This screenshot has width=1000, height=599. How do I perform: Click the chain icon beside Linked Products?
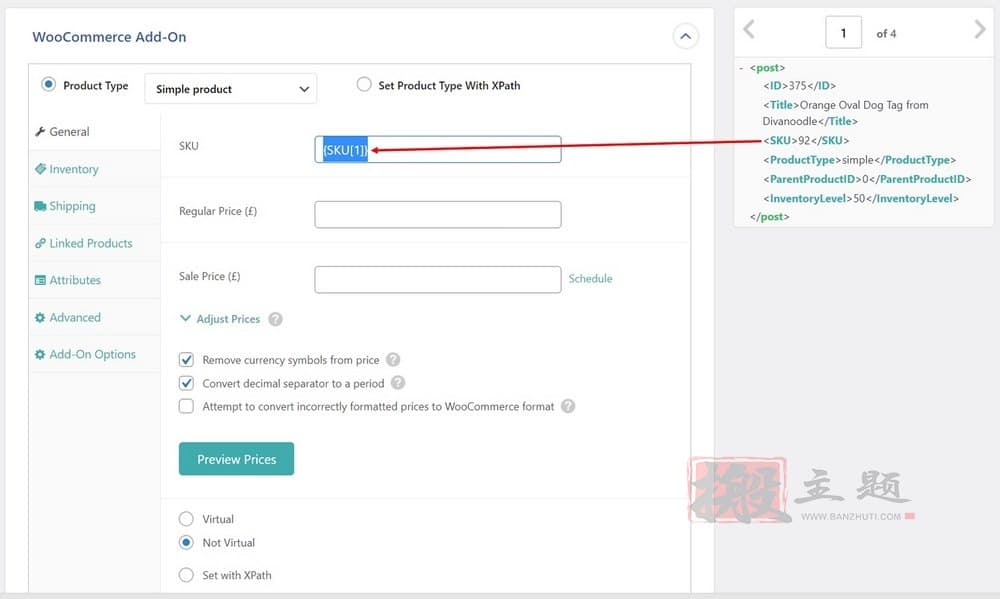tap(40, 243)
